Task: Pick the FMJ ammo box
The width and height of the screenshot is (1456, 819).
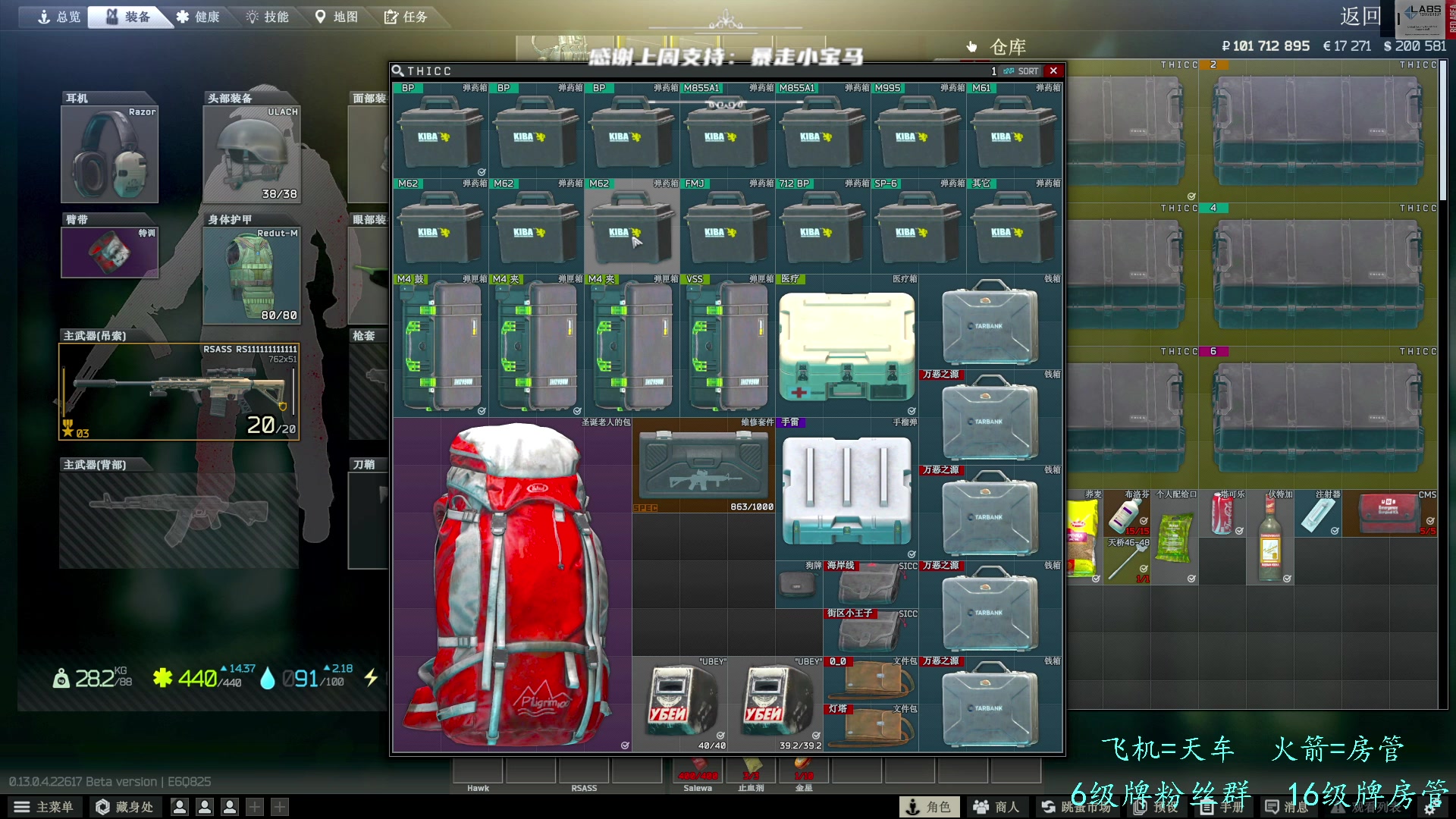Action: [727, 226]
